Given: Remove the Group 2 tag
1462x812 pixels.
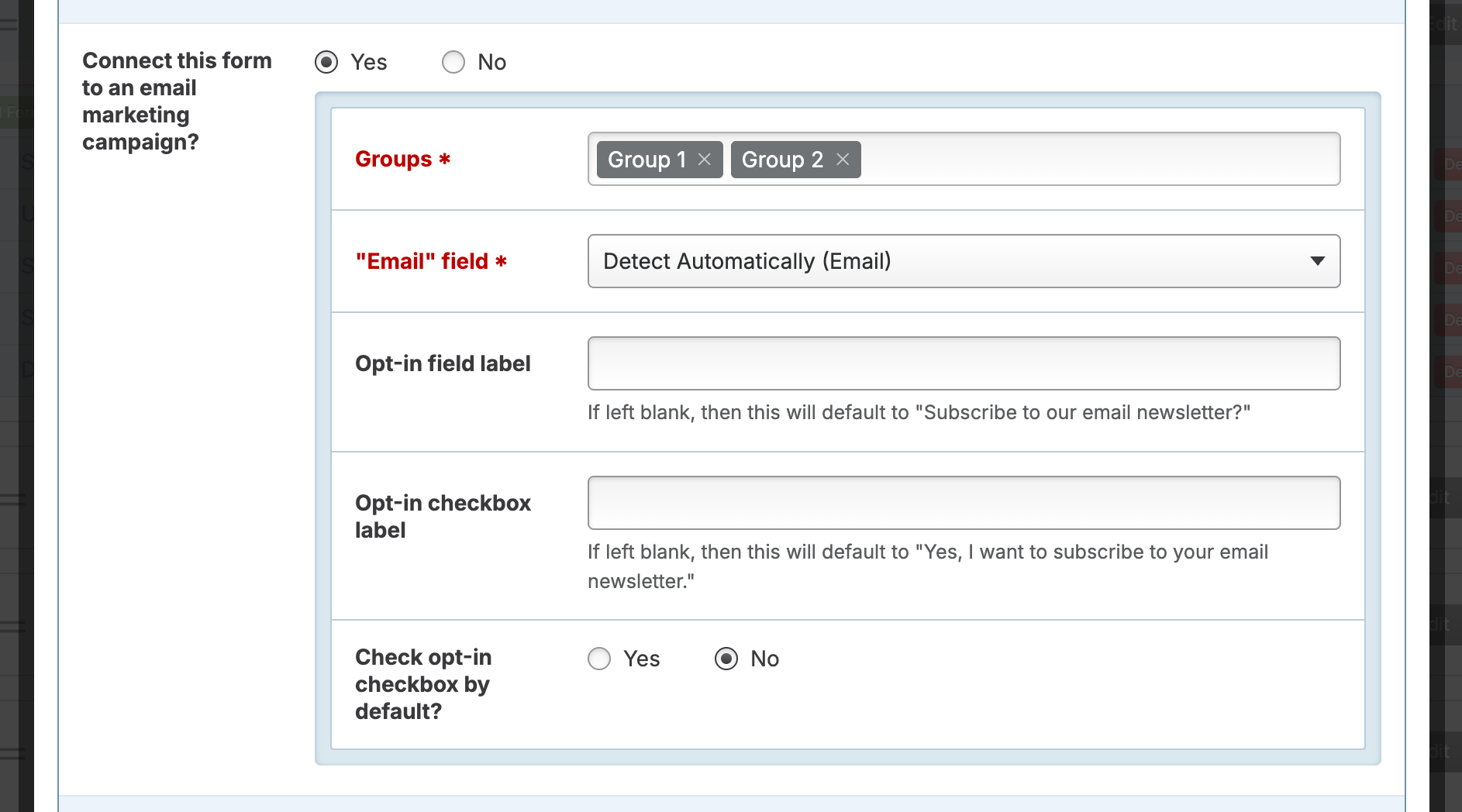Looking at the screenshot, I should pos(843,160).
